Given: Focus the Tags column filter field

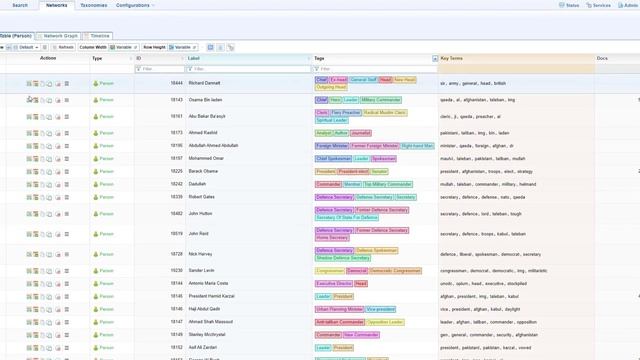Looking at the screenshot, I should tap(375, 69).
